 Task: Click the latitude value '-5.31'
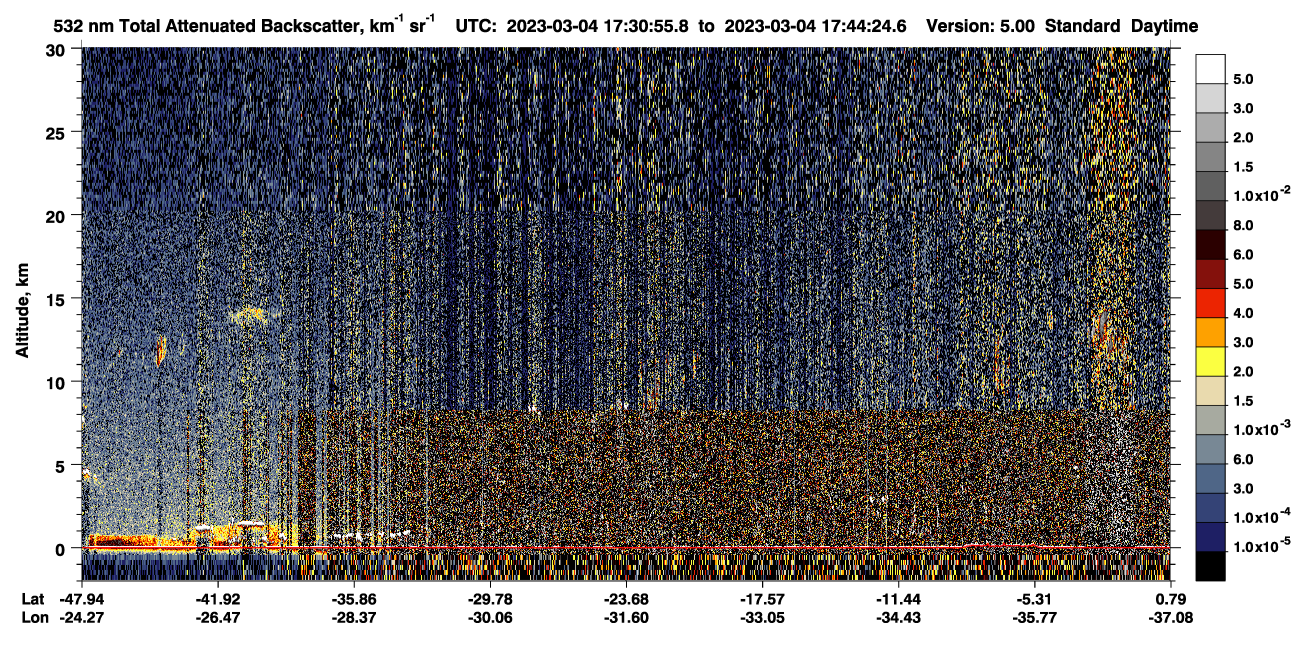1034,599
